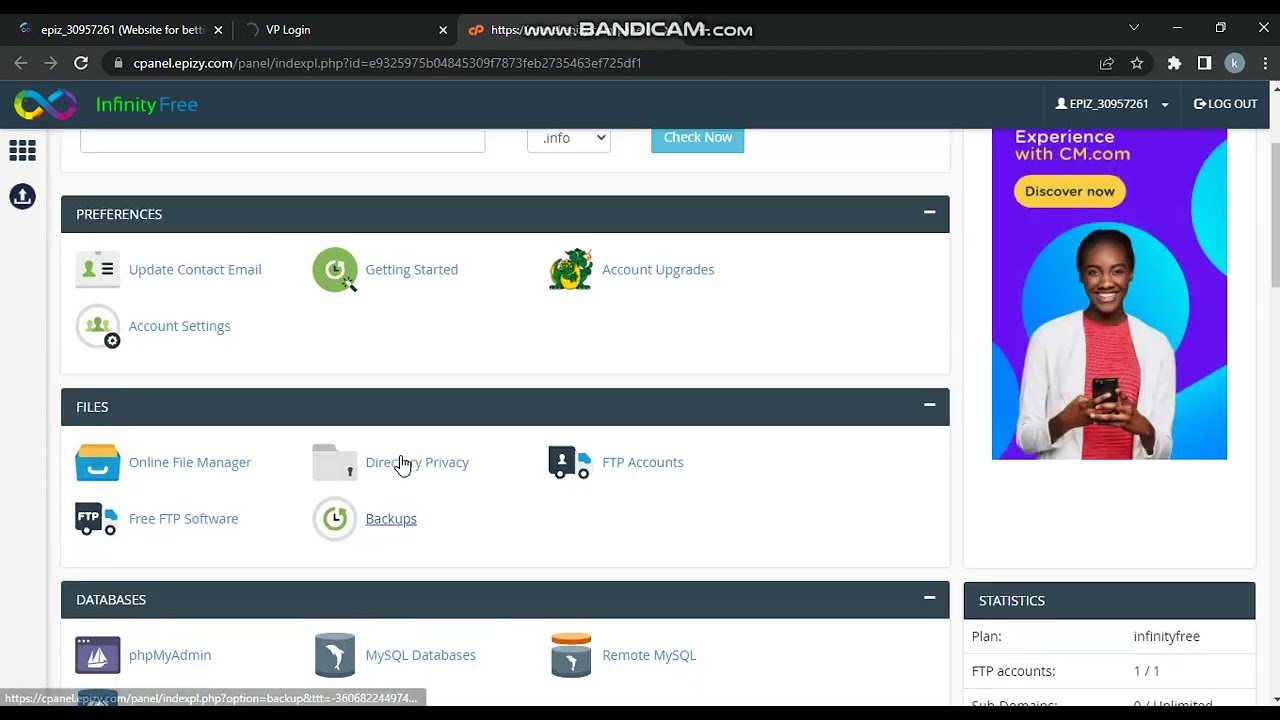Image resolution: width=1280 pixels, height=720 pixels.
Task: Bookmark this page with the star icon
Action: click(x=1137, y=63)
